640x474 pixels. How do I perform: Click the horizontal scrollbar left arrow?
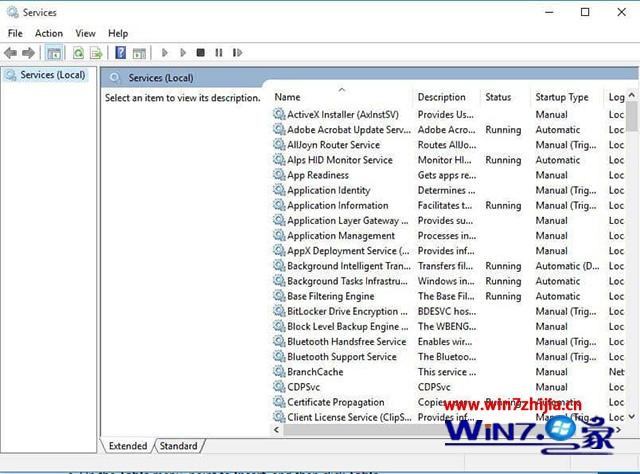click(x=277, y=429)
